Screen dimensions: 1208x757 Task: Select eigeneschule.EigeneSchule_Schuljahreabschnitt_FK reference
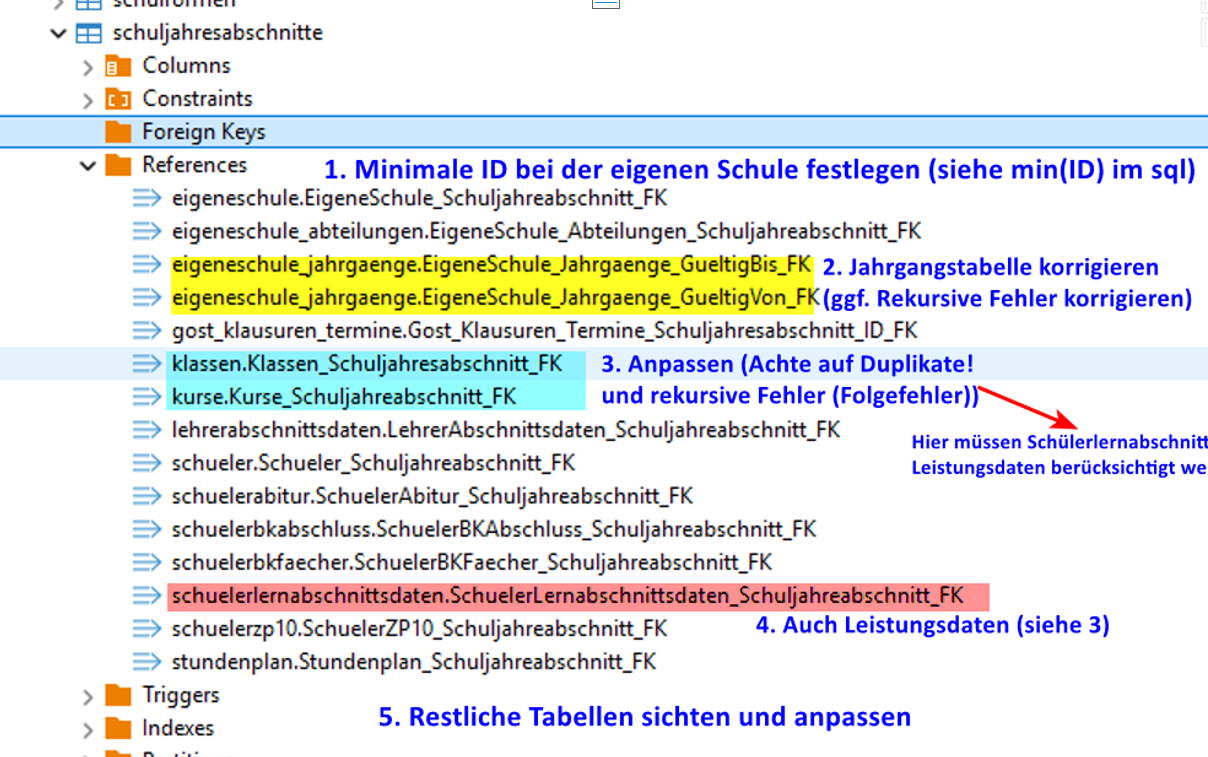click(419, 198)
